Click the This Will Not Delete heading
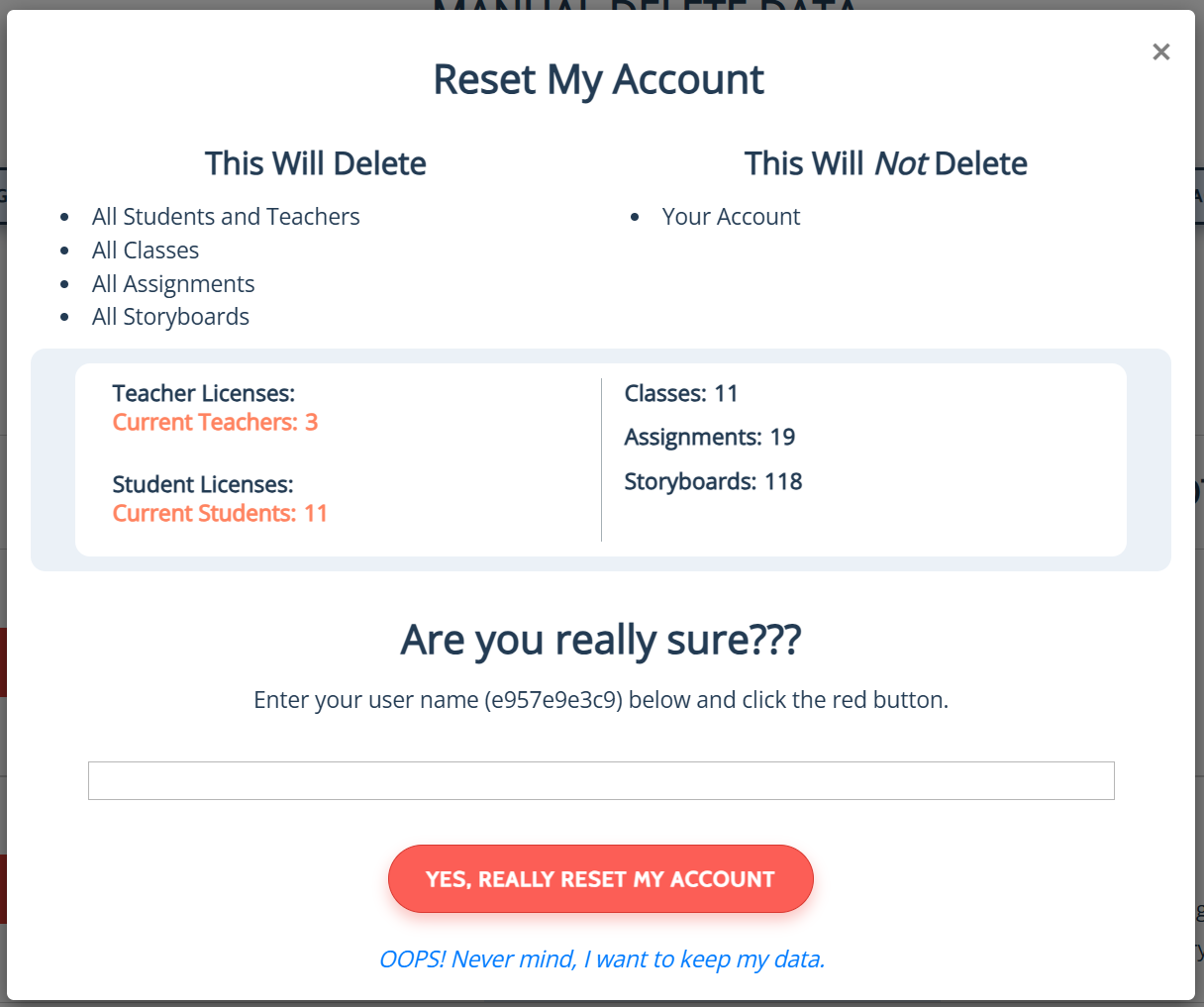Screen dimensions: 1204x1007 click(885, 163)
